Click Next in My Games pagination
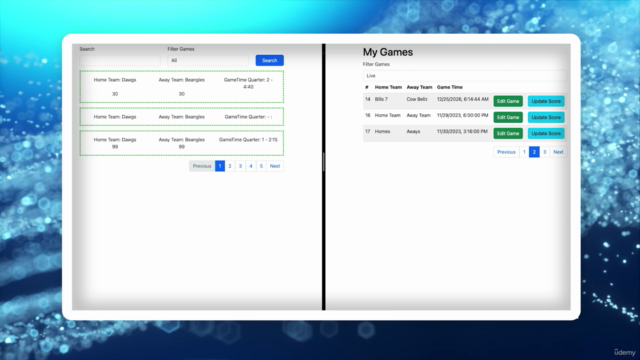Viewport: 640px width, 360px height. point(558,152)
